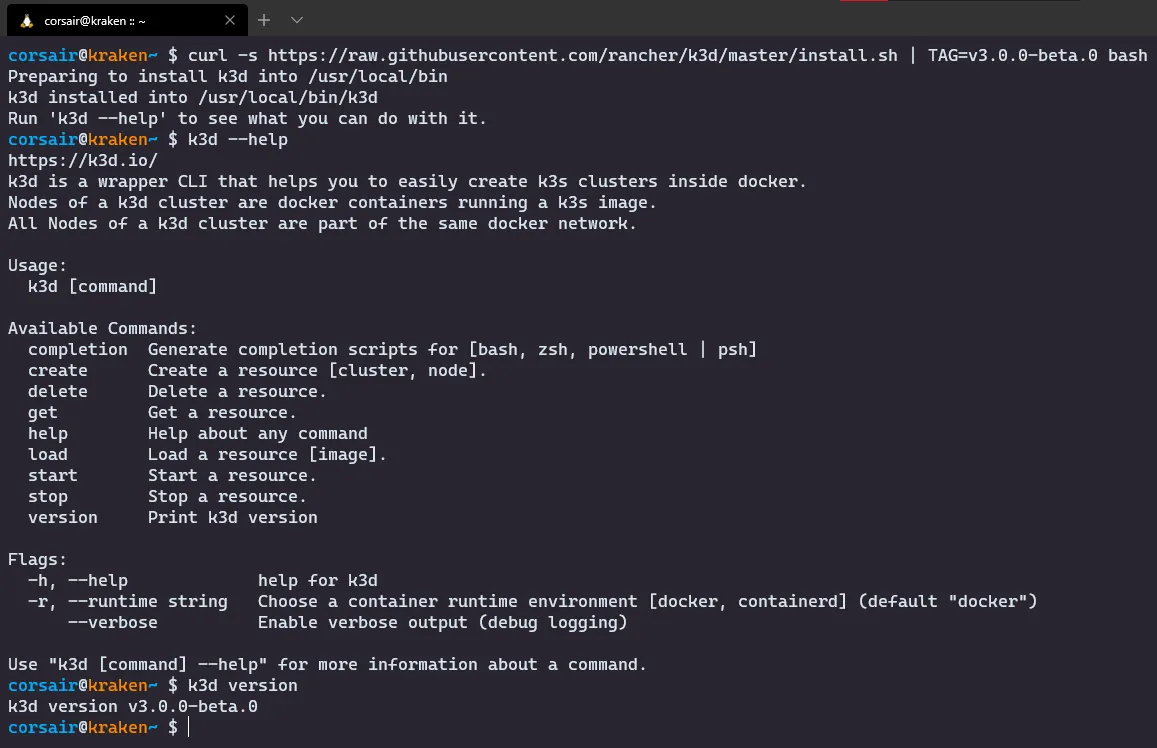Expand the new tab profile dropdown chevron
The image size is (1157, 748).
pyautogui.click(x=297, y=20)
